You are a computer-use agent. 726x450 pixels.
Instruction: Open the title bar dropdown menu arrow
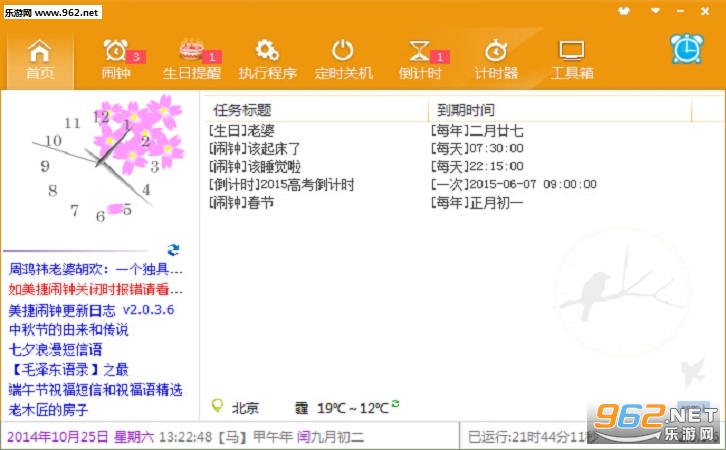click(x=655, y=11)
